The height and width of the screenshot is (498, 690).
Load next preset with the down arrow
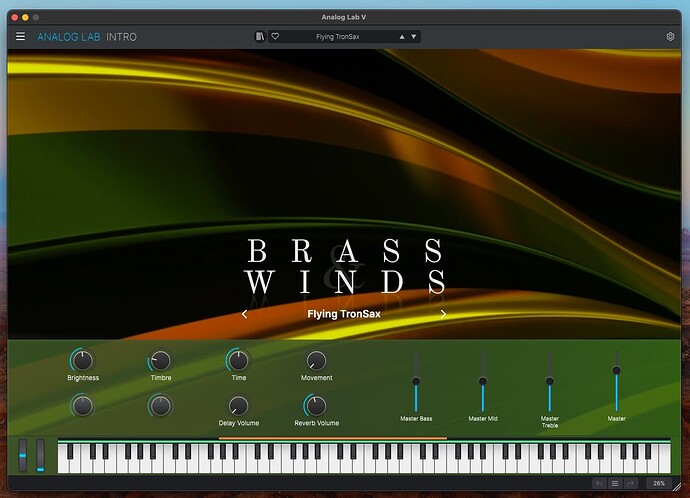[414, 37]
